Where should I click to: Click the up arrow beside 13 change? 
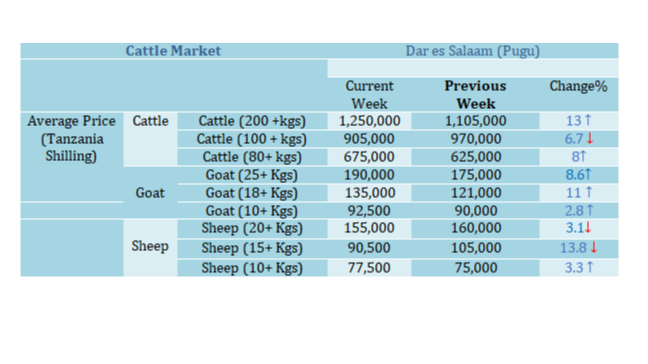point(588,120)
